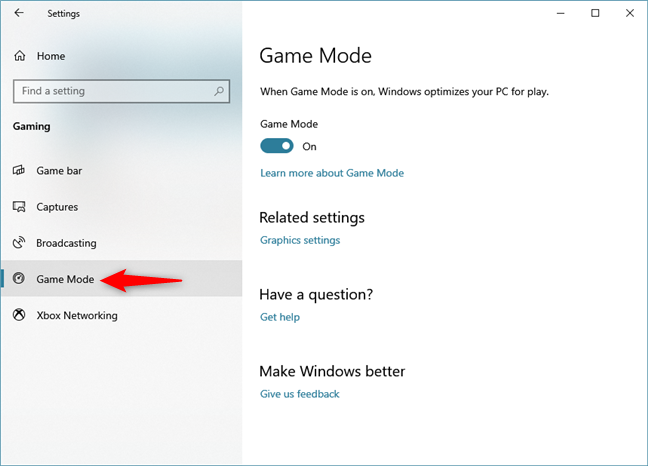Viewport: 648px width, 466px height.
Task: Select the Make Windows better heading
Action: click(x=332, y=371)
